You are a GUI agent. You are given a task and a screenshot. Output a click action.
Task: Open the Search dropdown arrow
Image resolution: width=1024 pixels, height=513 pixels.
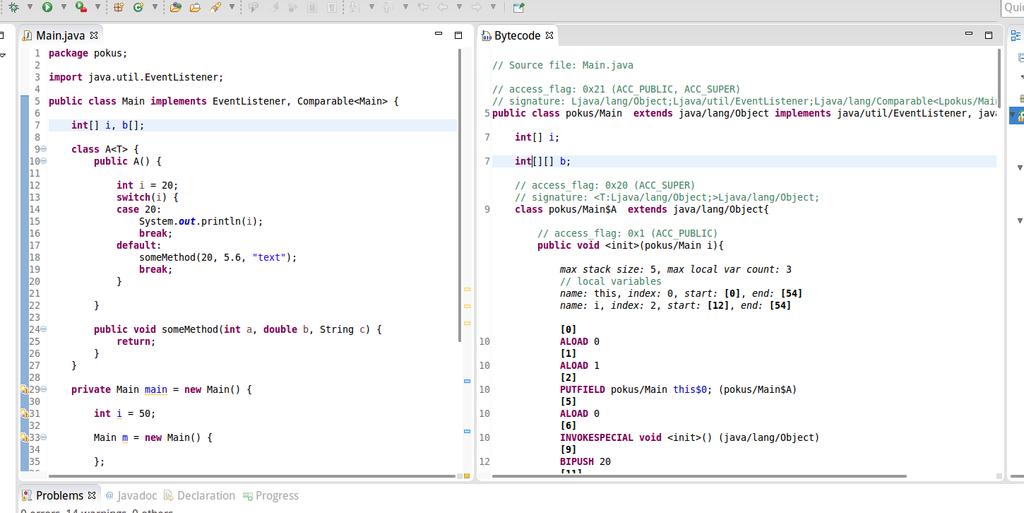231,7
